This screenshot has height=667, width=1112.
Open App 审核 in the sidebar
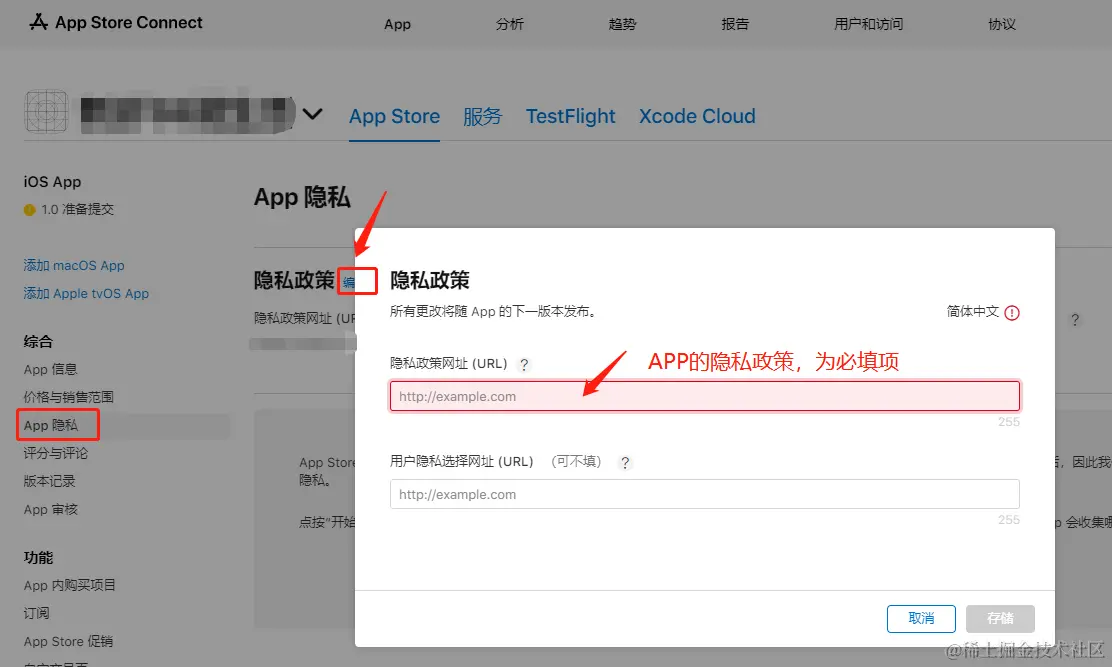point(50,510)
